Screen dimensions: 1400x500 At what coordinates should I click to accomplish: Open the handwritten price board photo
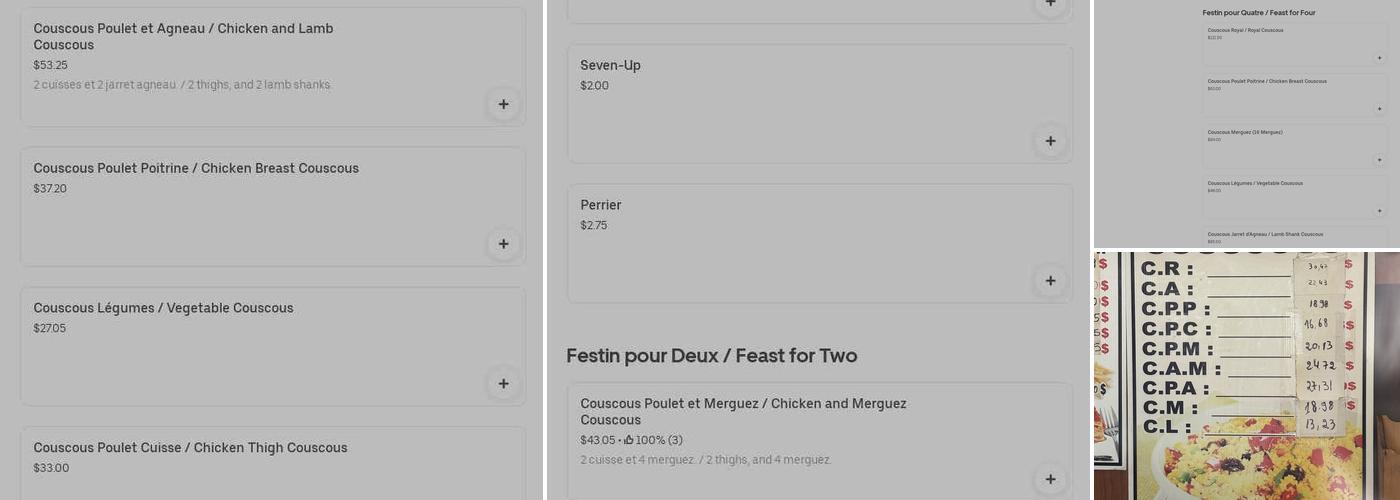click(1246, 375)
